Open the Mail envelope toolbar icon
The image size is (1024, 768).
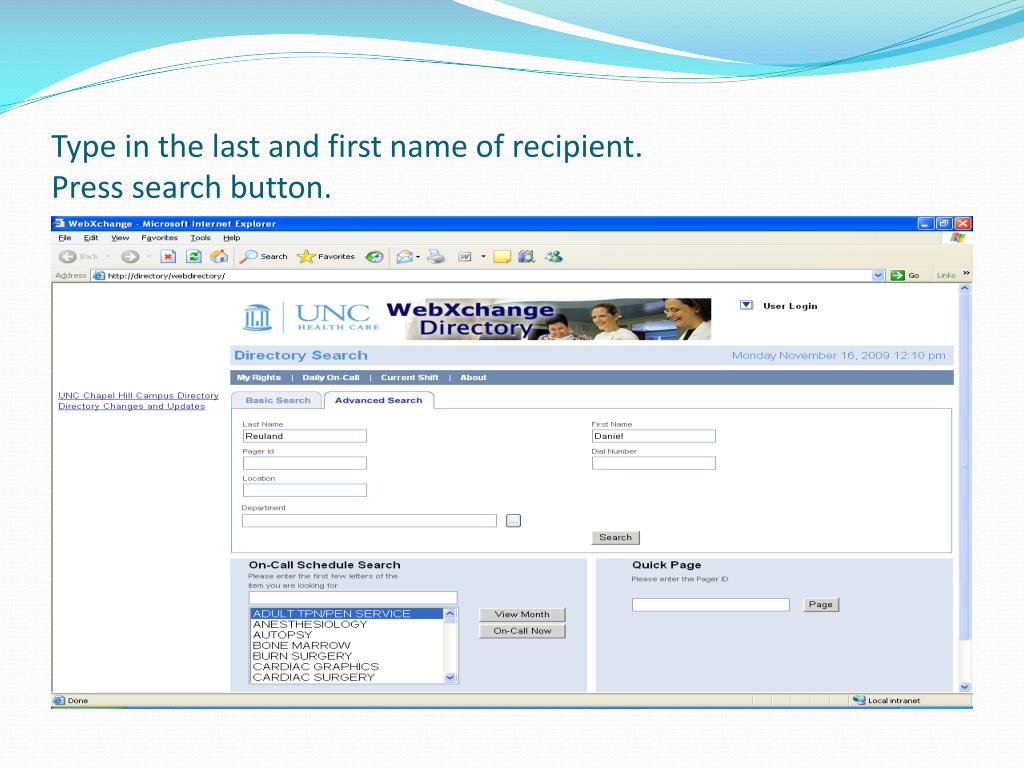coord(404,257)
